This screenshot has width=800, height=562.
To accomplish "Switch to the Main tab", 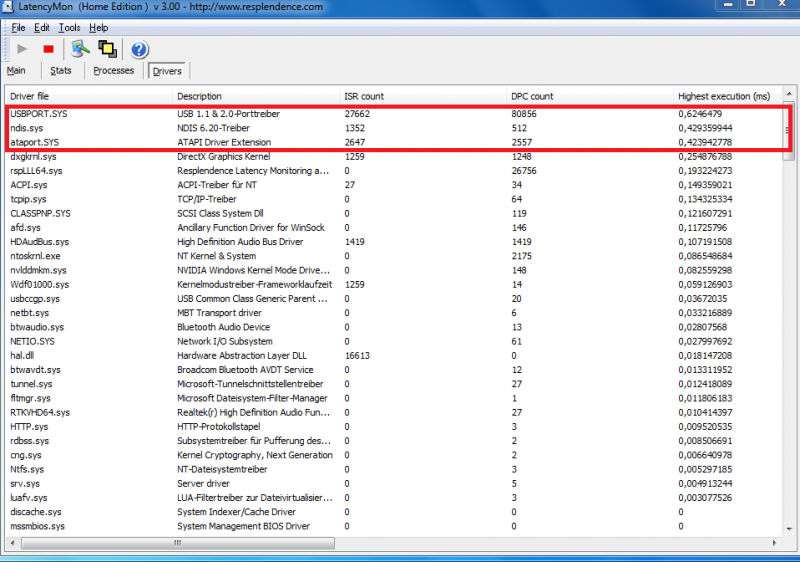I will [16, 70].
